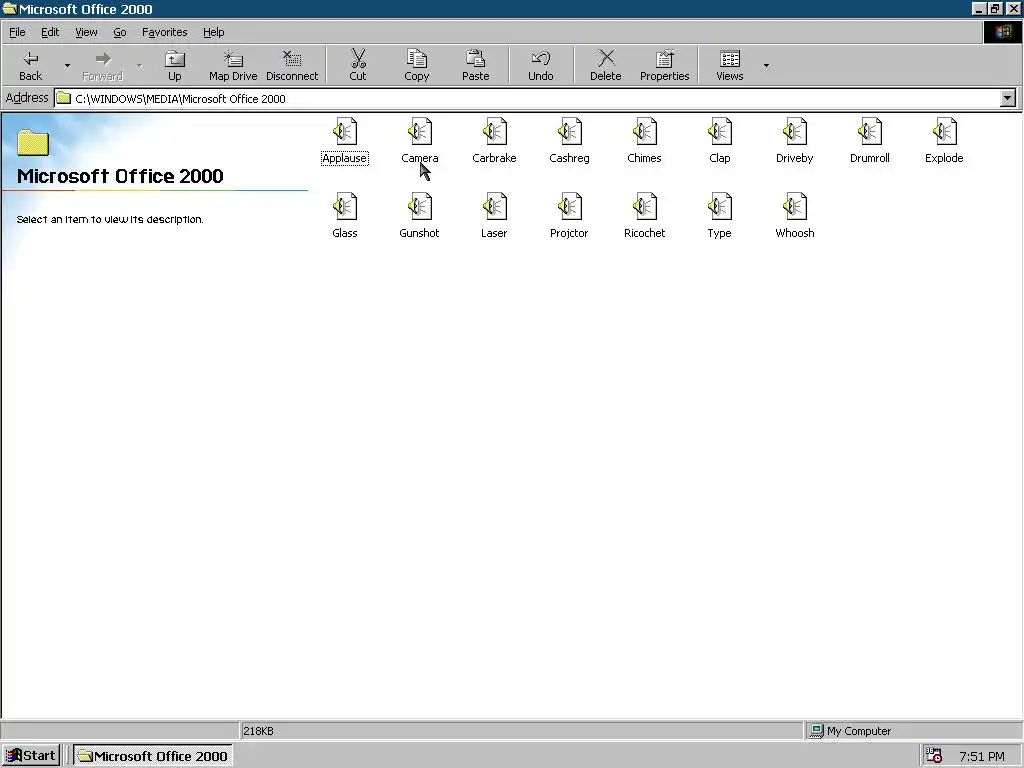Select the Explode sound file
Screen dimensions: 1024x768
pyautogui.click(x=944, y=141)
